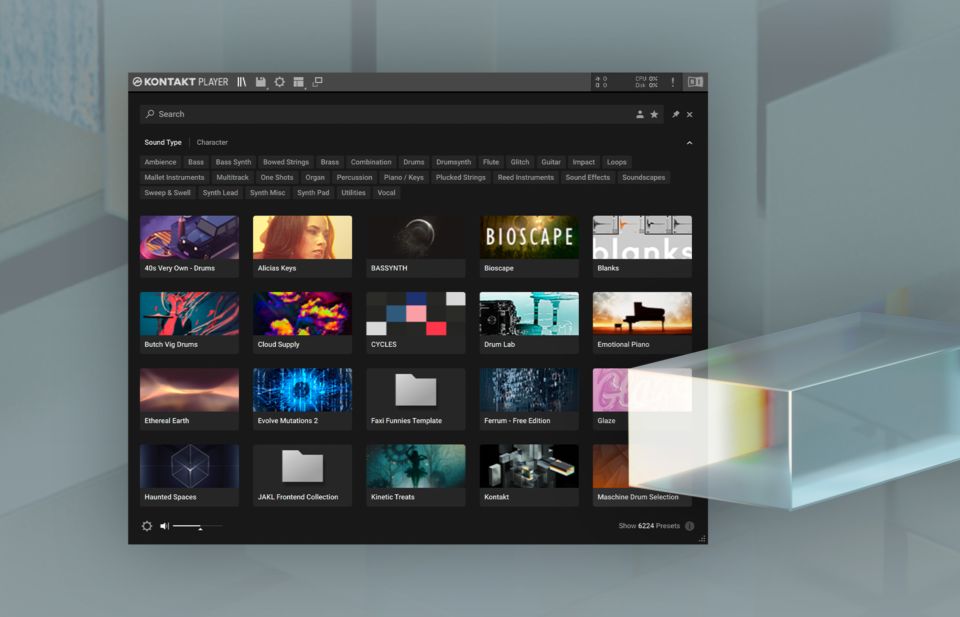Pick Sweep & Swell tag

[x=168, y=193]
